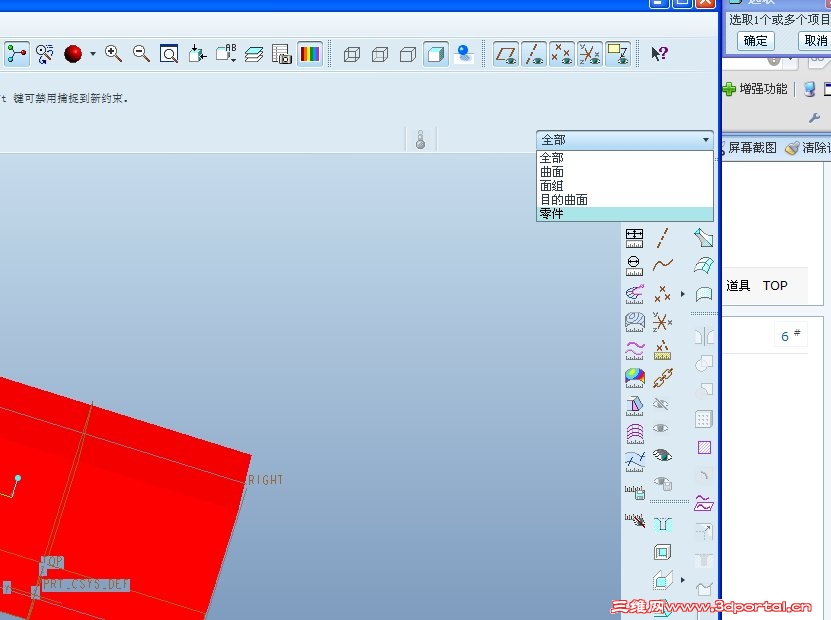The width and height of the screenshot is (831, 620).
Task: Open the selection filter combo box
Action: click(x=625, y=140)
